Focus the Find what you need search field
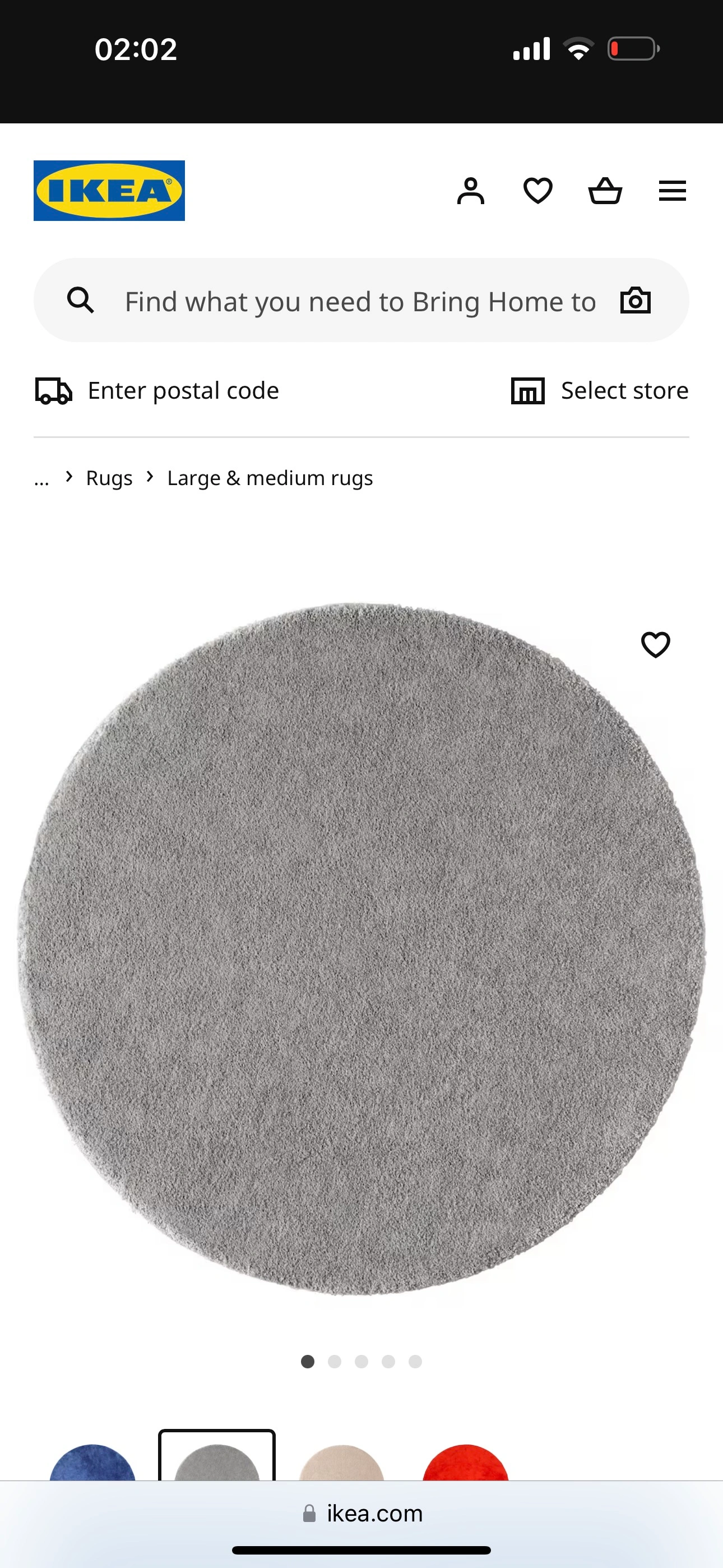Viewport: 723px width, 1568px height. point(360,301)
